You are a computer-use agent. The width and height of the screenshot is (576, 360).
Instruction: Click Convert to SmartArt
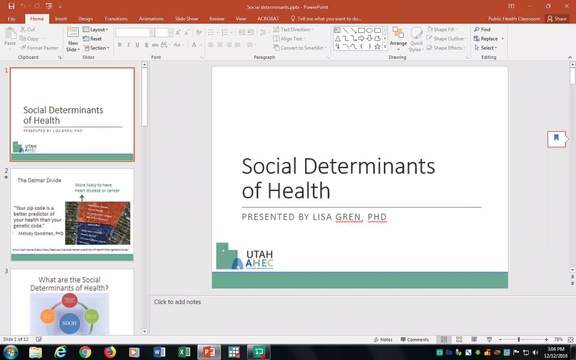(299, 48)
